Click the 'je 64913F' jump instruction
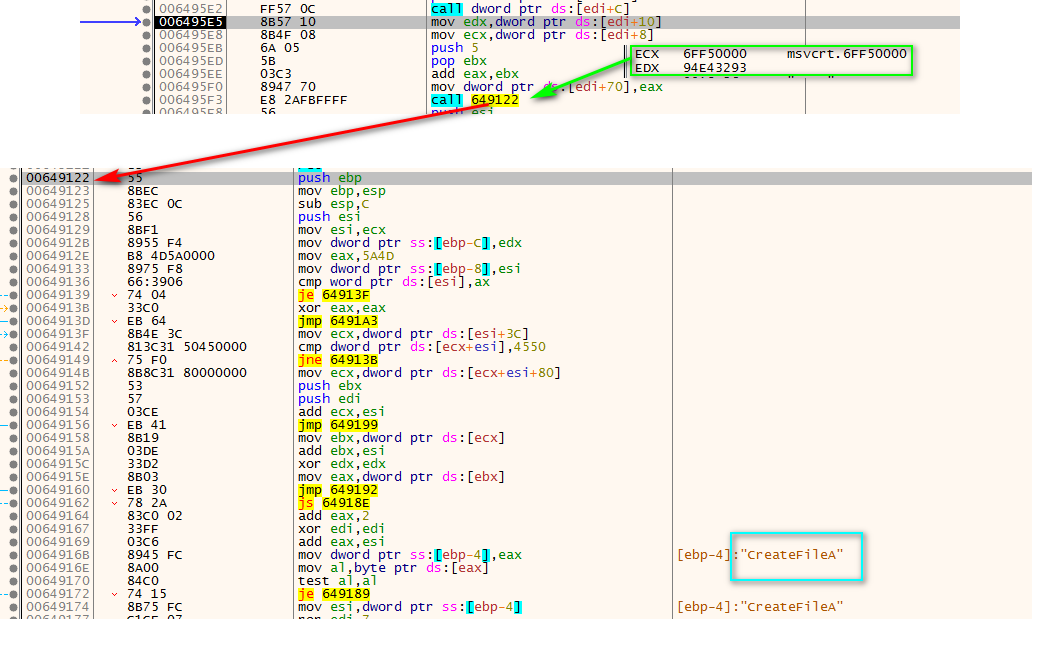Viewport: 1040px width, 652px height. click(x=334, y=295)
